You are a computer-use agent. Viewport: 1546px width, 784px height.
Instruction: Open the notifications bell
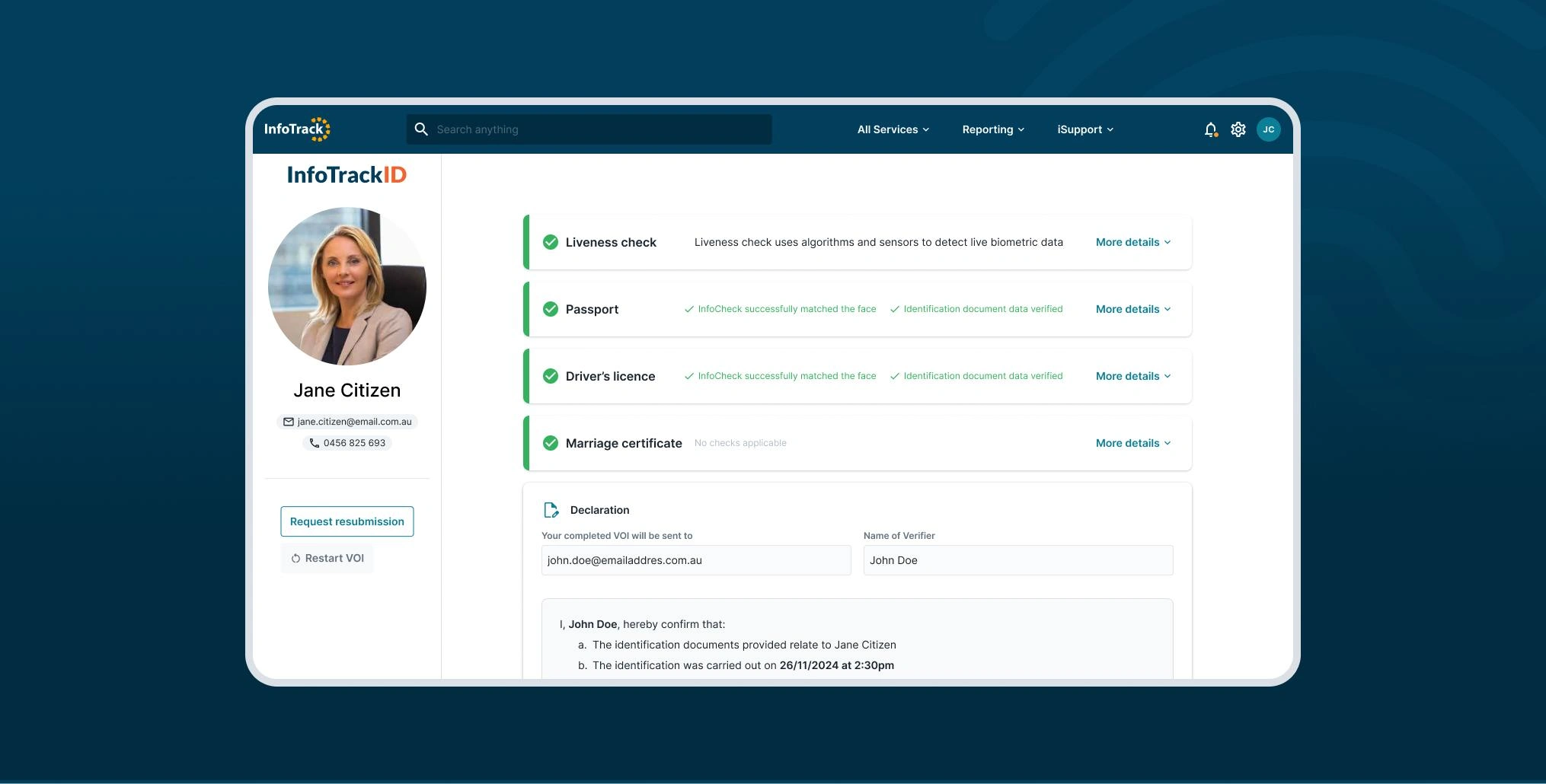click(x=1211, y=130)
